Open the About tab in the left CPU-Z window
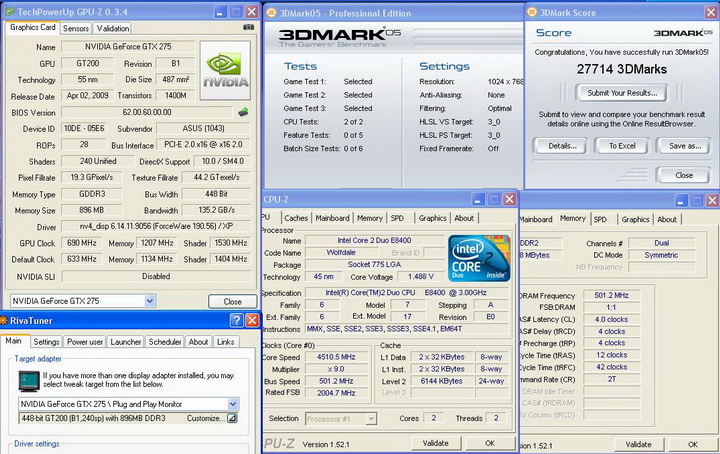The height and width of the screenshot is (454, 720). click(x=464, y=219)
